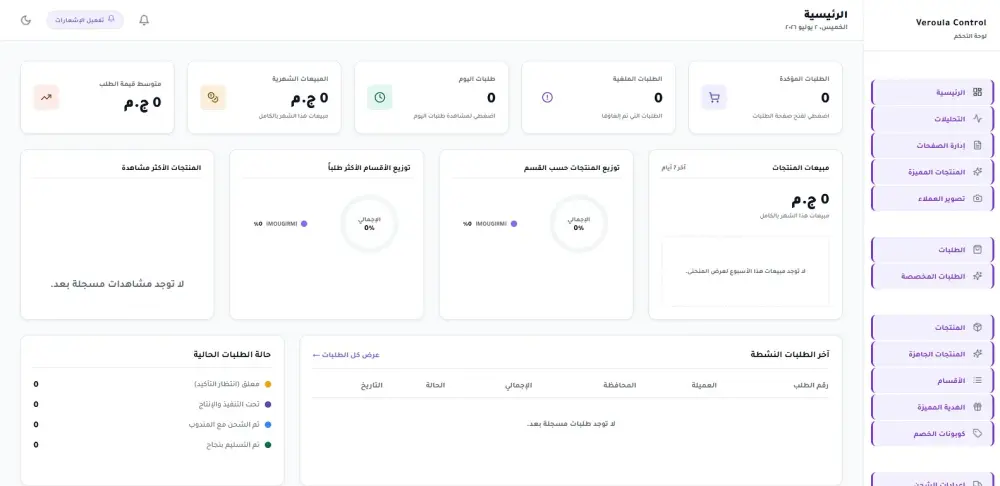Click the Veroula Control title
The width and height of the screenshot is (1000, 486).
[950, 22]
